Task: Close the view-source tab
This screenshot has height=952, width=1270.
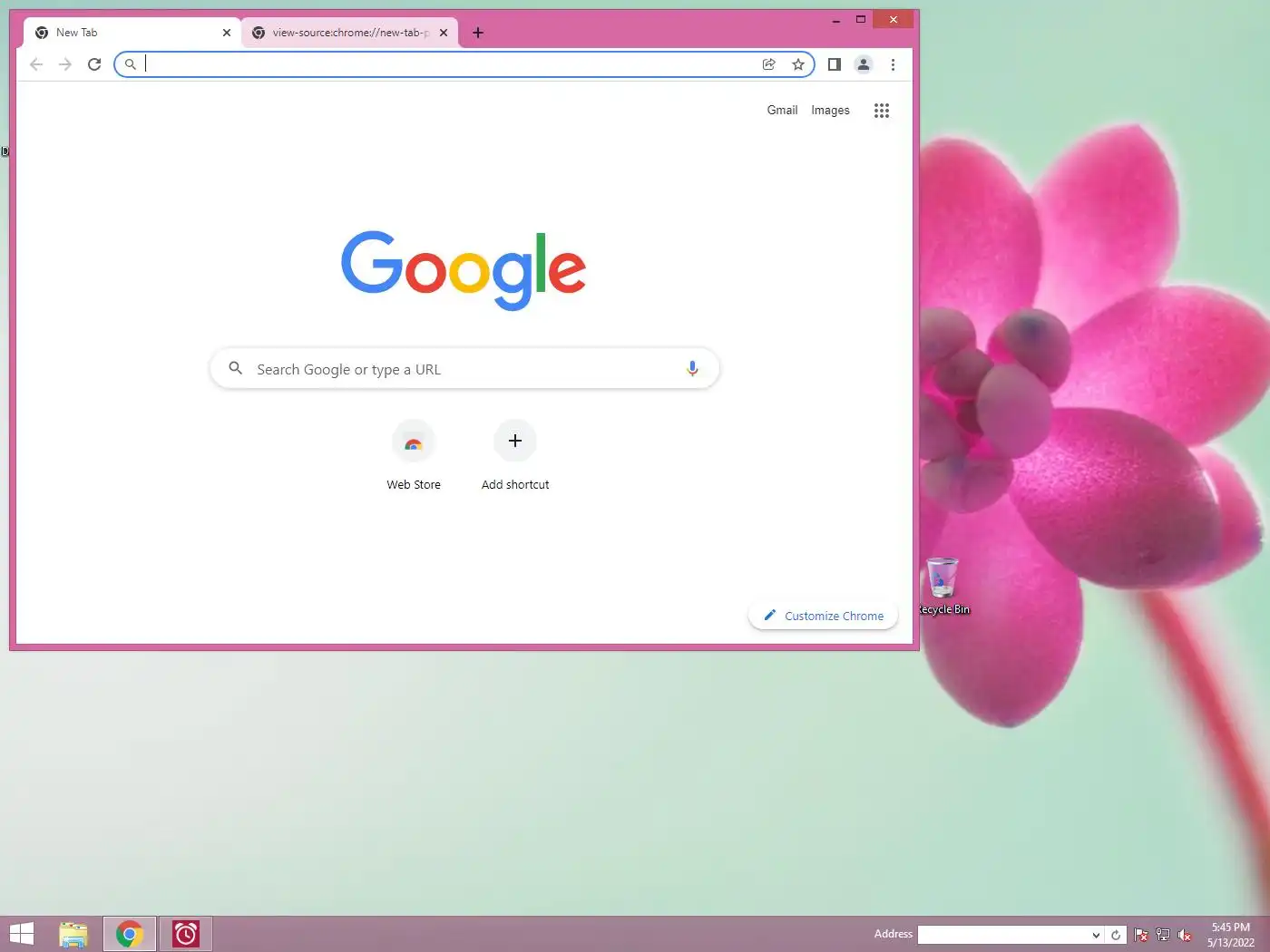Action: [x=444, y=33]
